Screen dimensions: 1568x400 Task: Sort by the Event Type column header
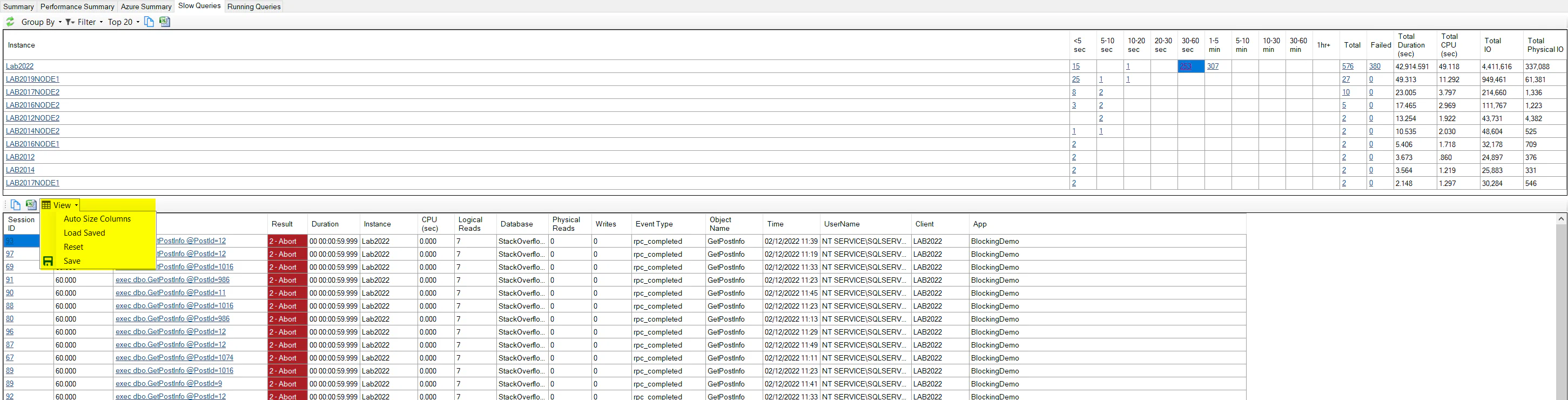click(668, 224)
